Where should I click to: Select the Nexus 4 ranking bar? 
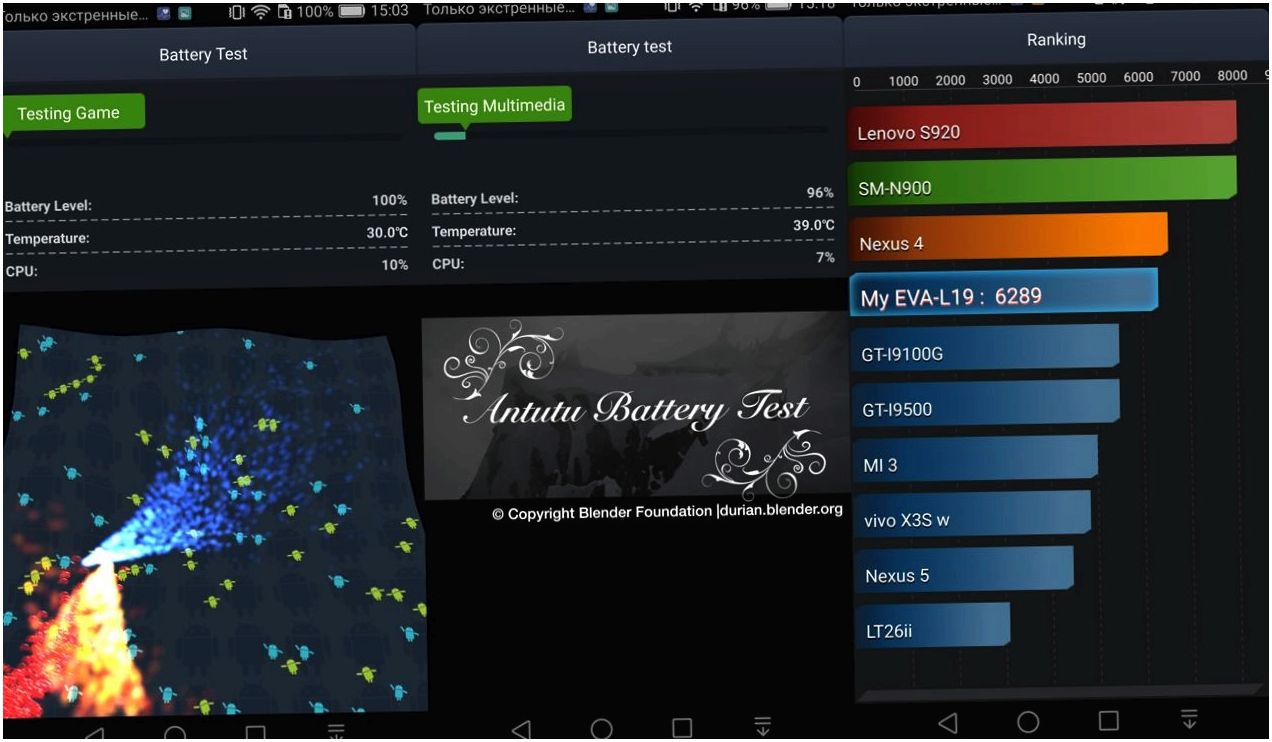coord(1008,237)
